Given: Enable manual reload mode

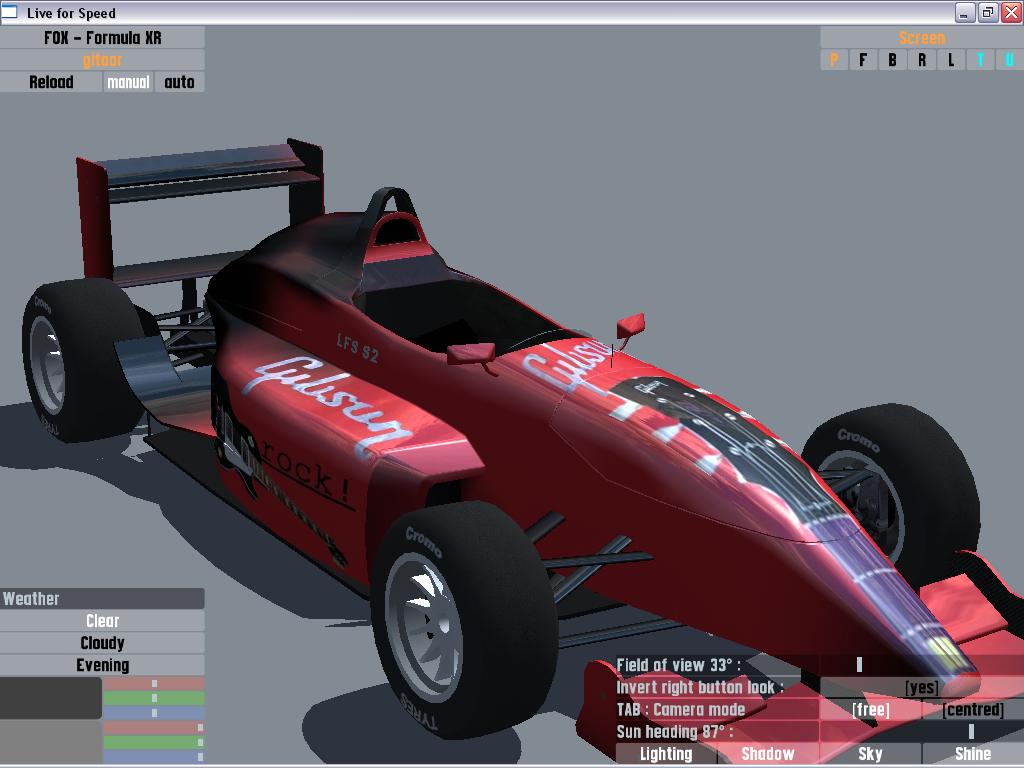Looking at the screenshot, I should (x=128, y=82).
